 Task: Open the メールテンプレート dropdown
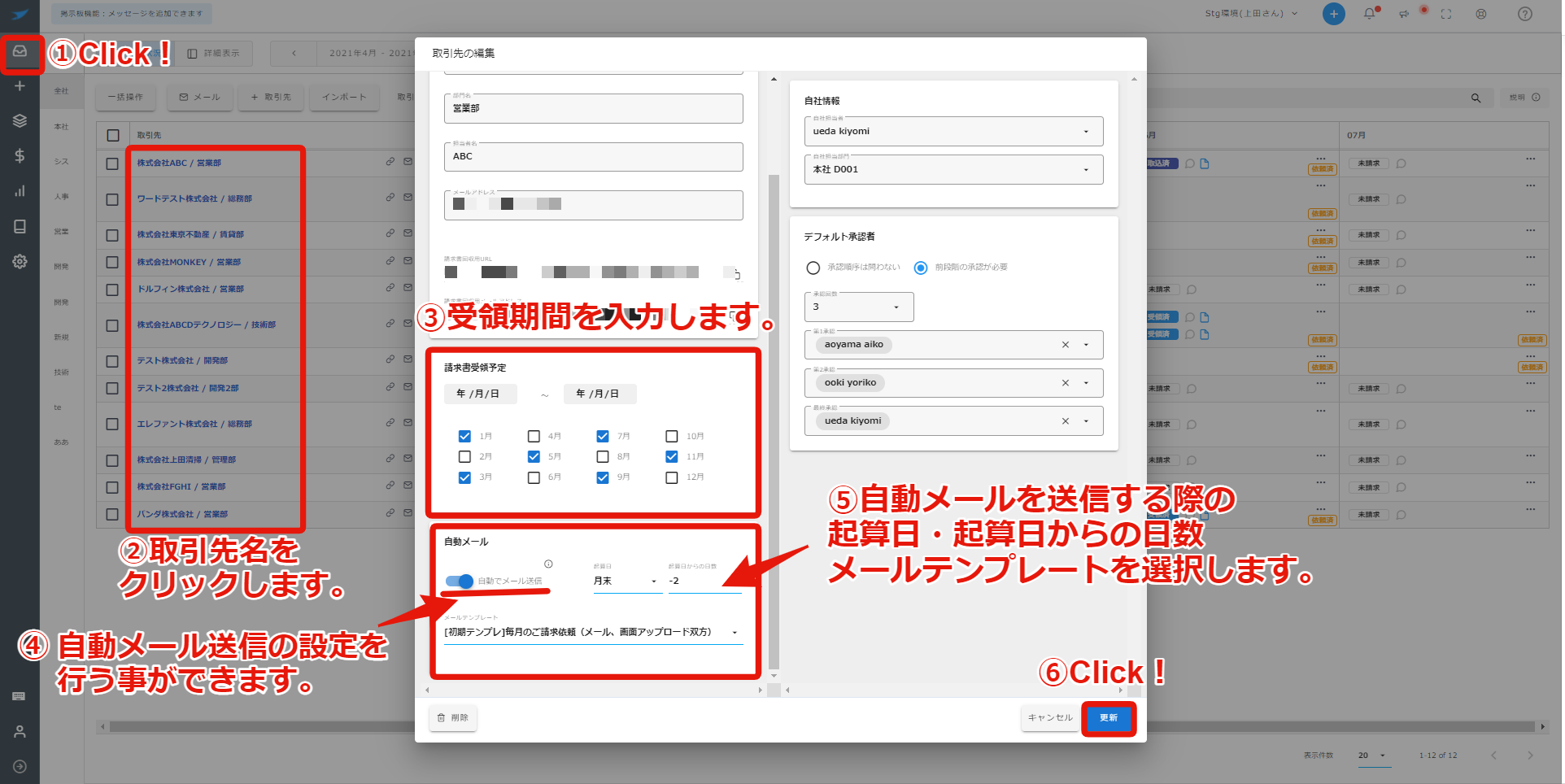pyautogui.click(x=593, y=632)
